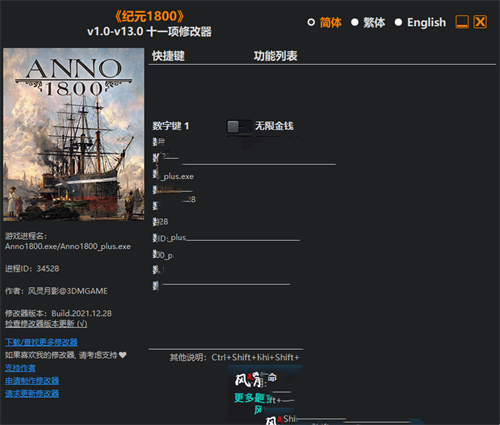Toggle the 无限金钱 switch
Image resolution: width=500 pixels, height=425 pixels.
pyautogui.click(x=239, y=126)
